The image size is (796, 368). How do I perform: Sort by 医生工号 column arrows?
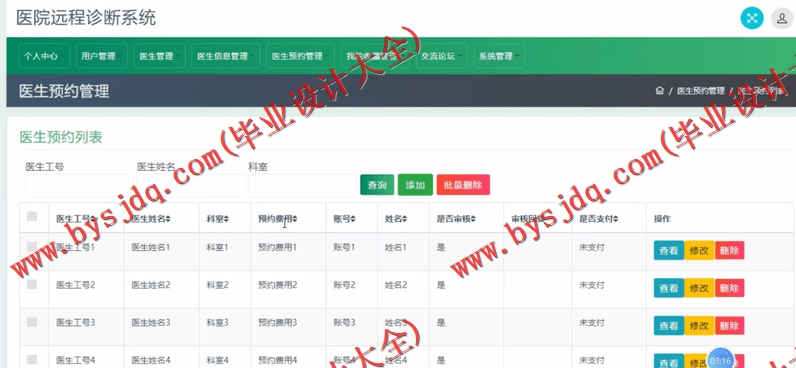(x=93, y=219)
